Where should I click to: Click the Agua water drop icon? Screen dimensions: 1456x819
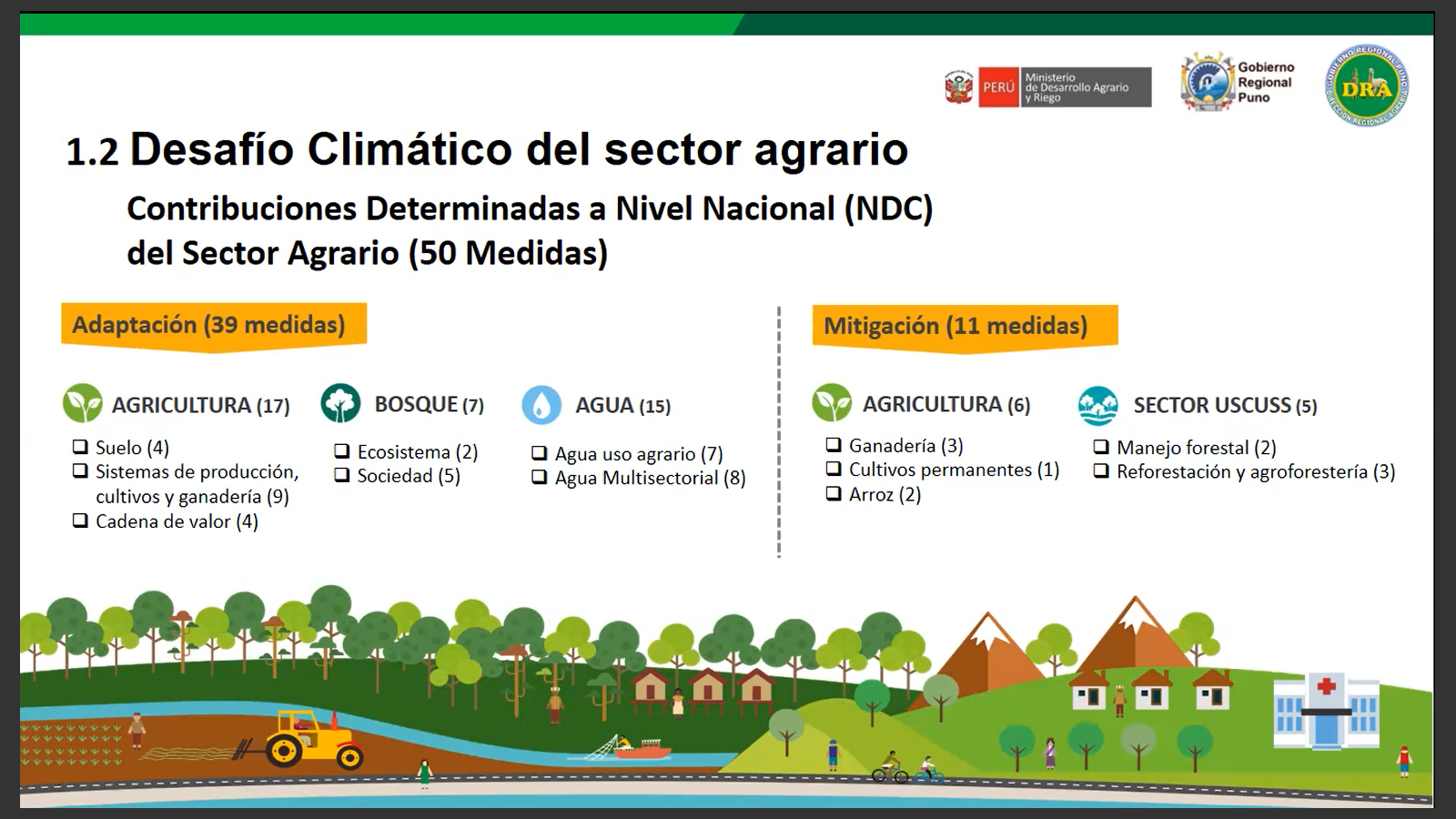541,405
